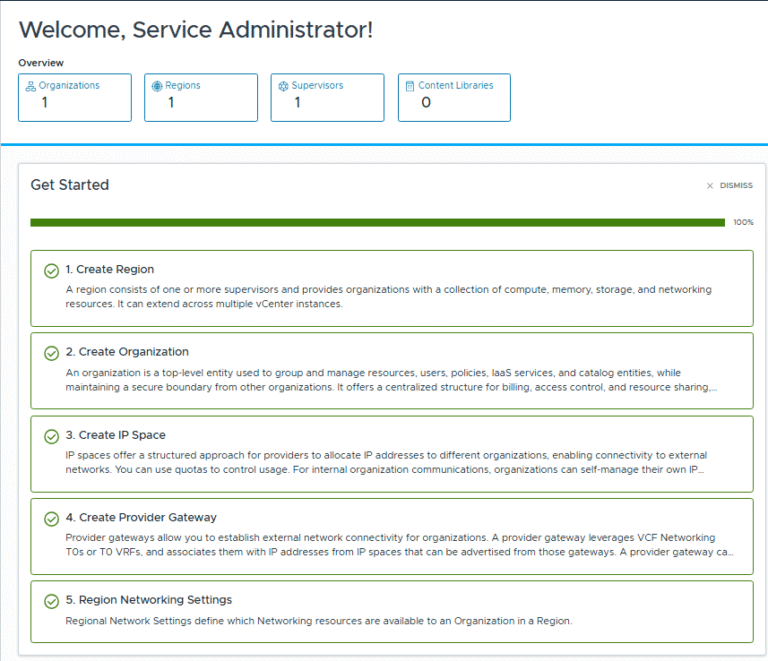
Task: Click the Organizations hierarchy icon
Action: click(x=30, y=86)
